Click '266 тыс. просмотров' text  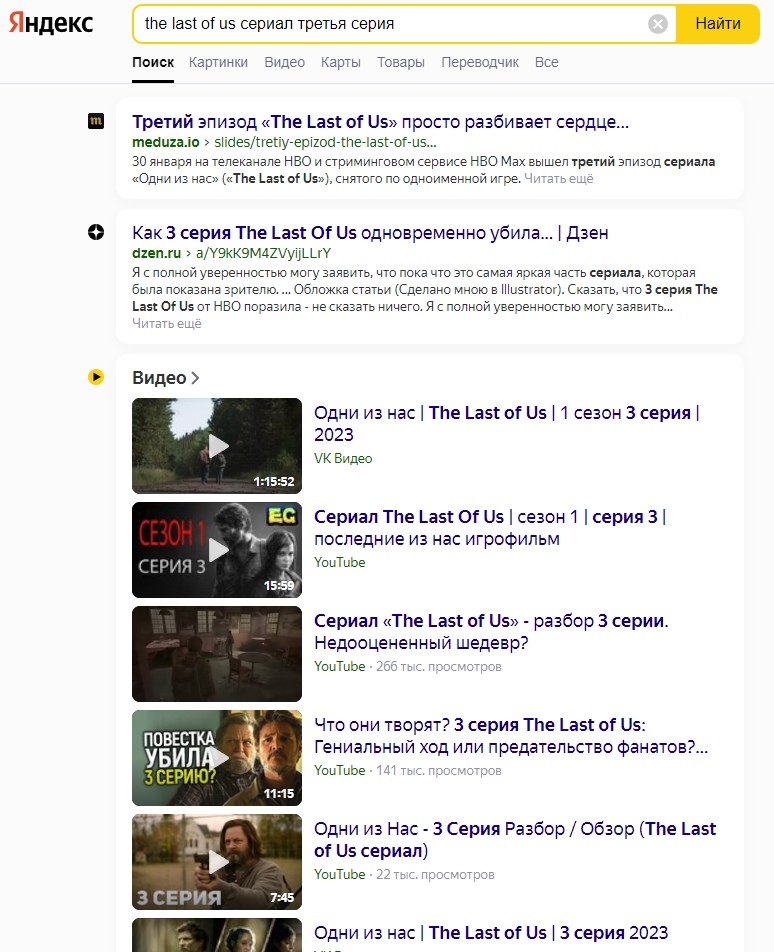click(x=439, y=667)
